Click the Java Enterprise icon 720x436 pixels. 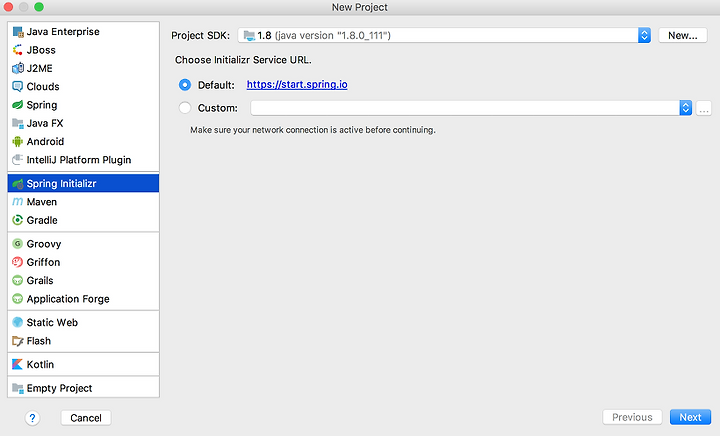18,32
